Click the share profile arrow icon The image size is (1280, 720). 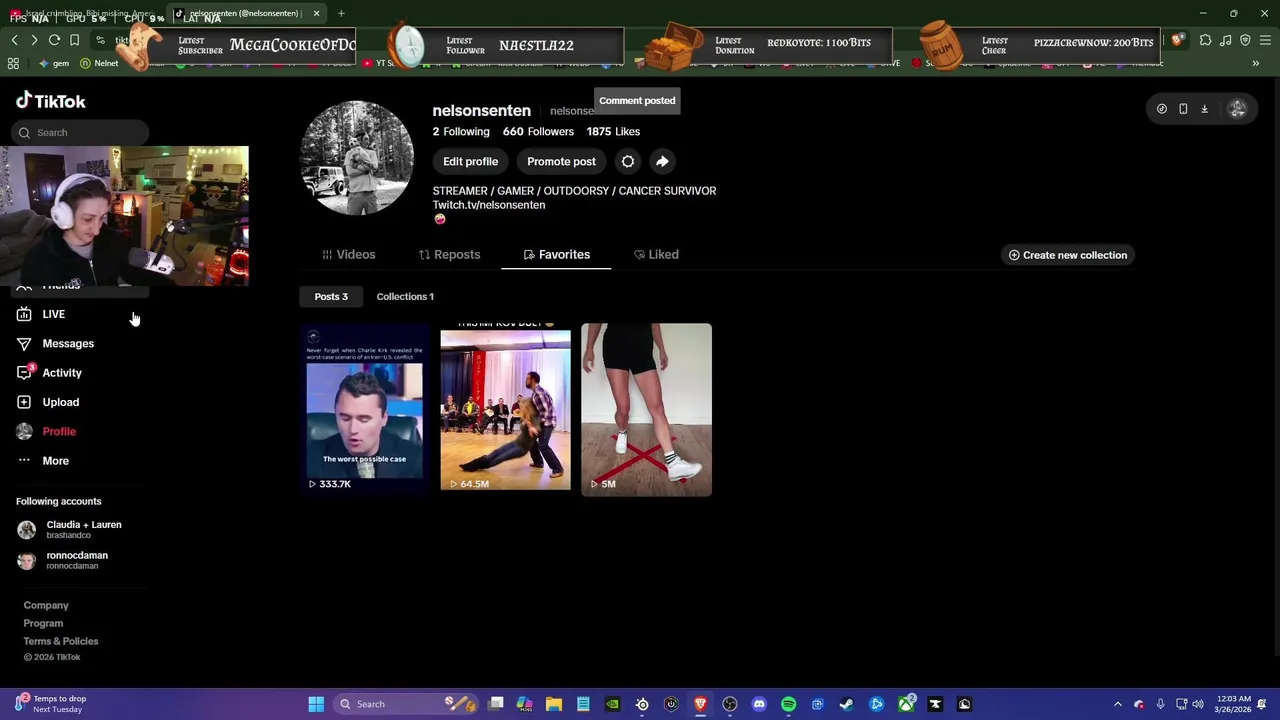(662, 161)
